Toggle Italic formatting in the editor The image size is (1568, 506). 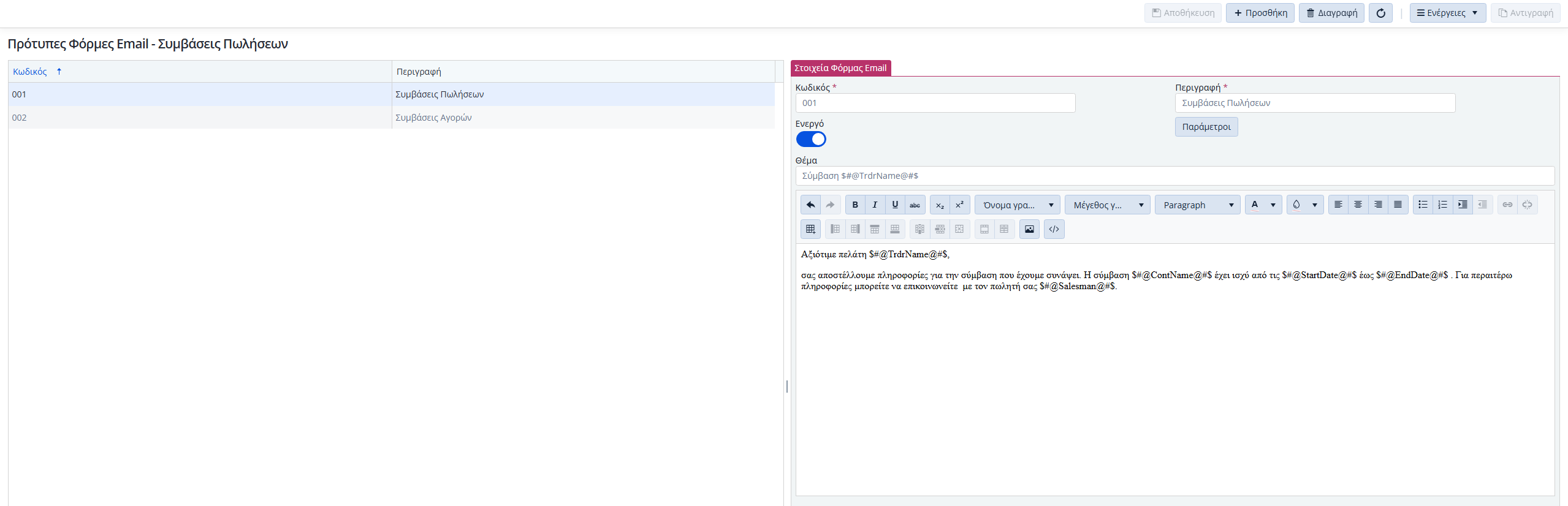tap(875, 205)
